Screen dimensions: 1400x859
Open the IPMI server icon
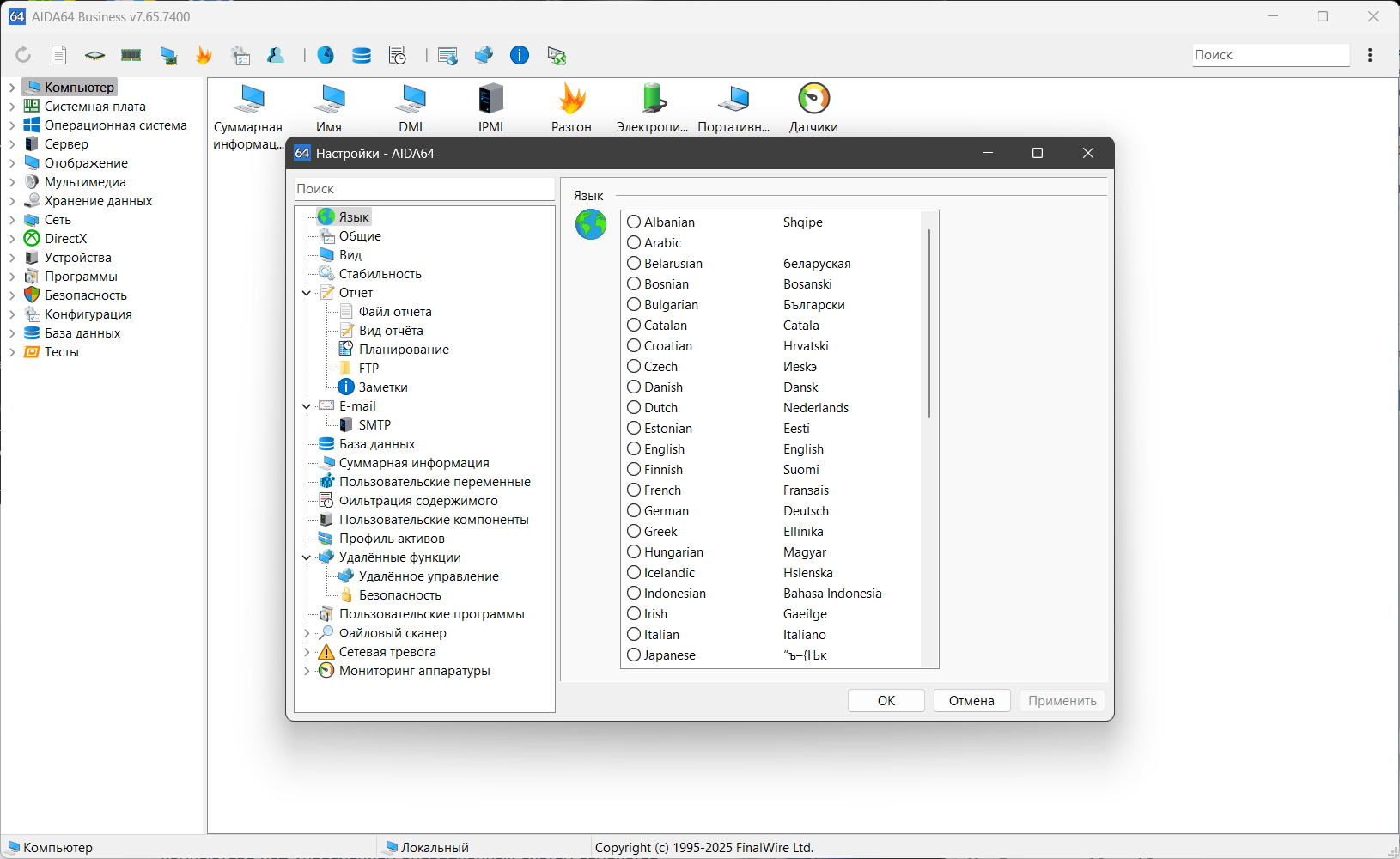pyautogui.click(x=490, y=100)
